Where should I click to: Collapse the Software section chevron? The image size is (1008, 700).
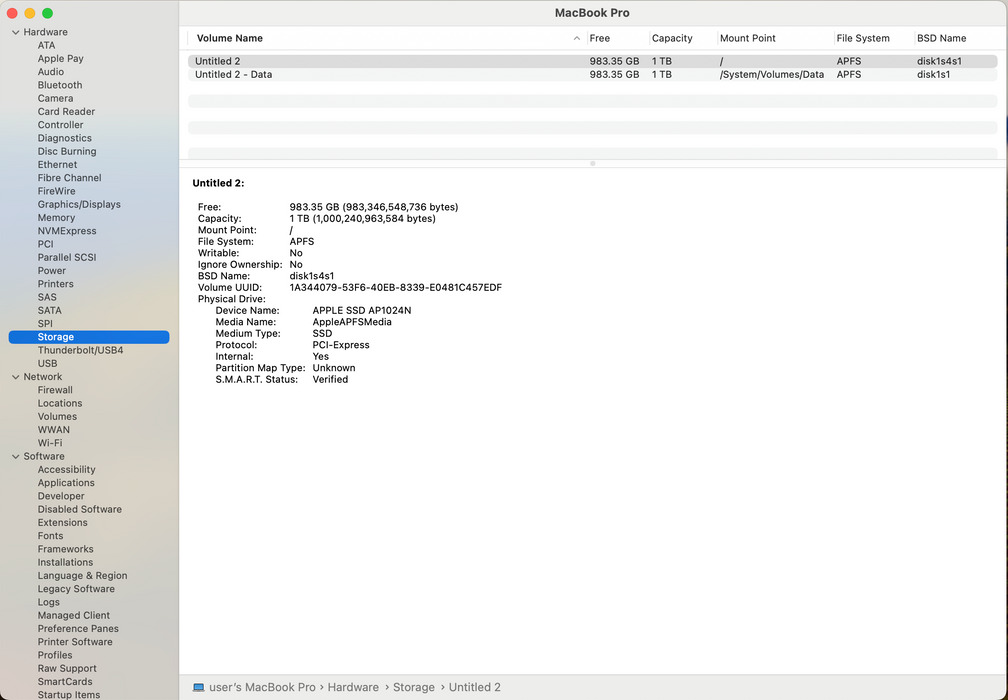coord(15,456)
